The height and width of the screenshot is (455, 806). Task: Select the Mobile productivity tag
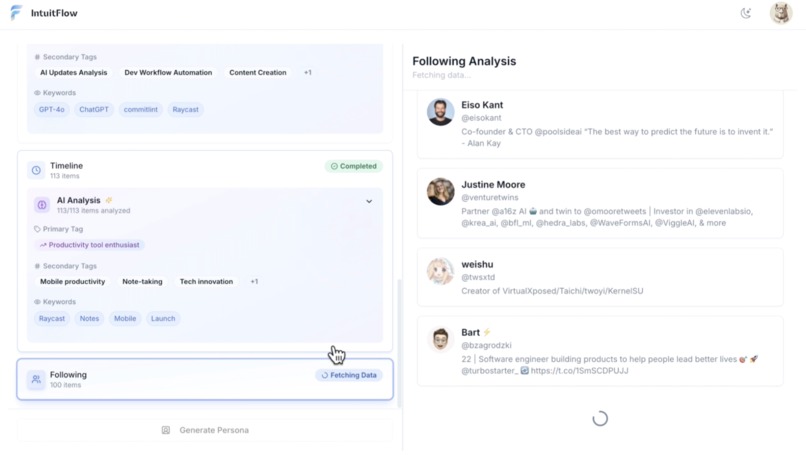click(72, 282)
